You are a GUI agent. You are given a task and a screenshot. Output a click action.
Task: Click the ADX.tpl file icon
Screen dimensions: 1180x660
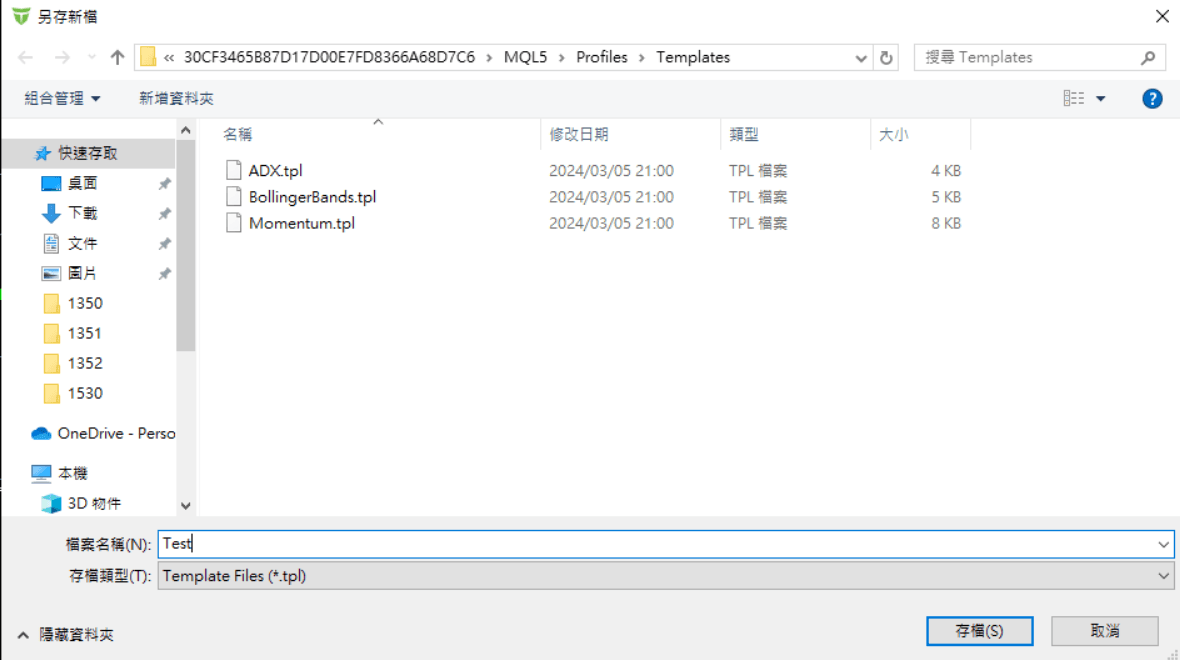click(x=234, y=171)
